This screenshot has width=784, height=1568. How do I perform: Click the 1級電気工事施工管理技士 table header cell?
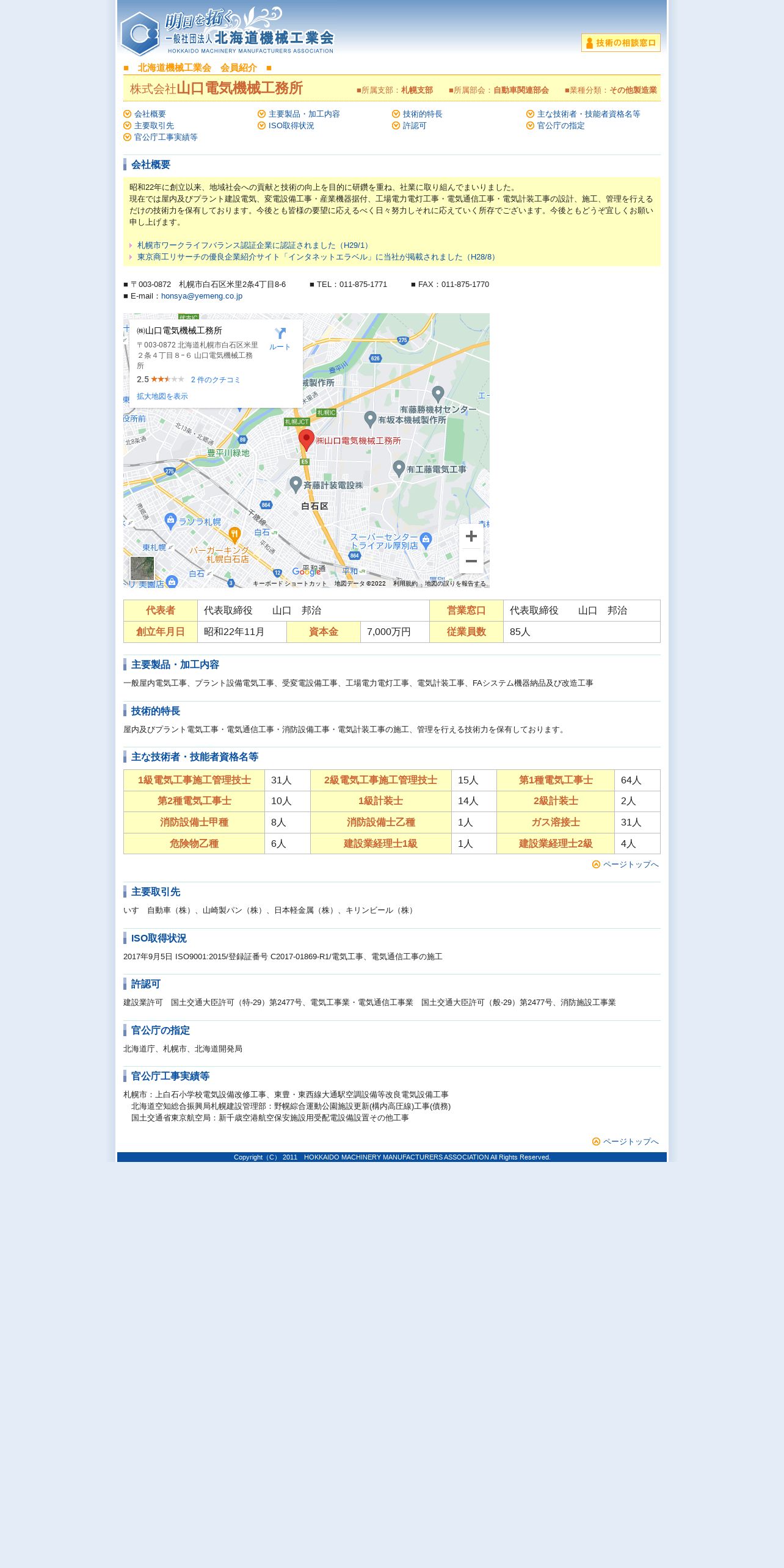[x=194, y=780]
